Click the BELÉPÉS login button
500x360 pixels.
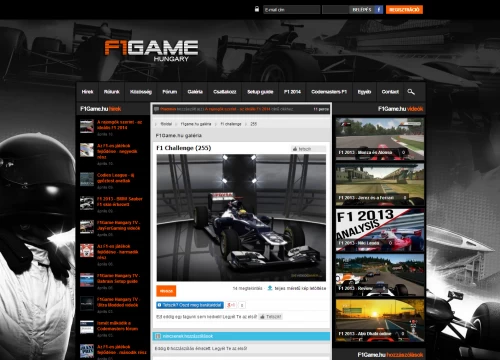coord(362,10)
